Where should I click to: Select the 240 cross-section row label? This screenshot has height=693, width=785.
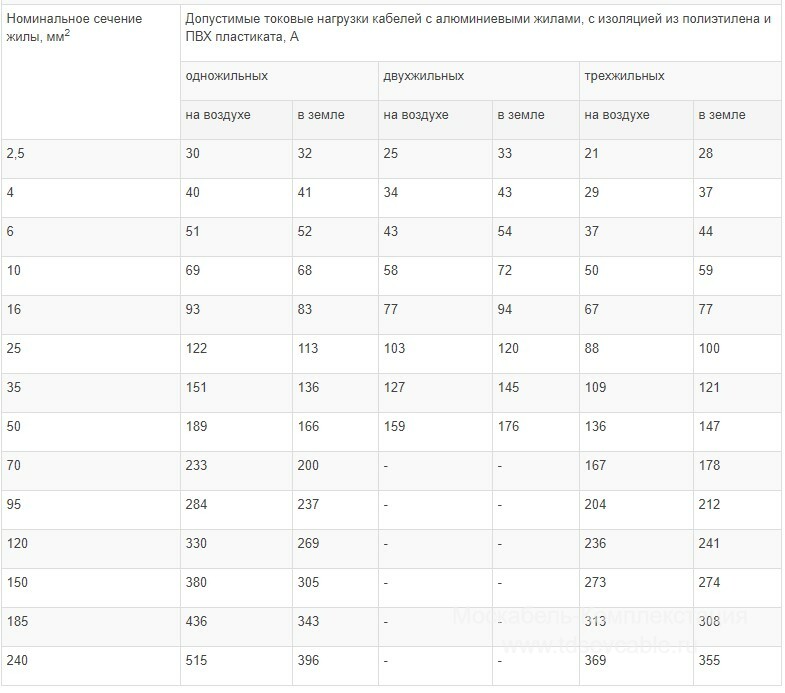pos(17,660)
